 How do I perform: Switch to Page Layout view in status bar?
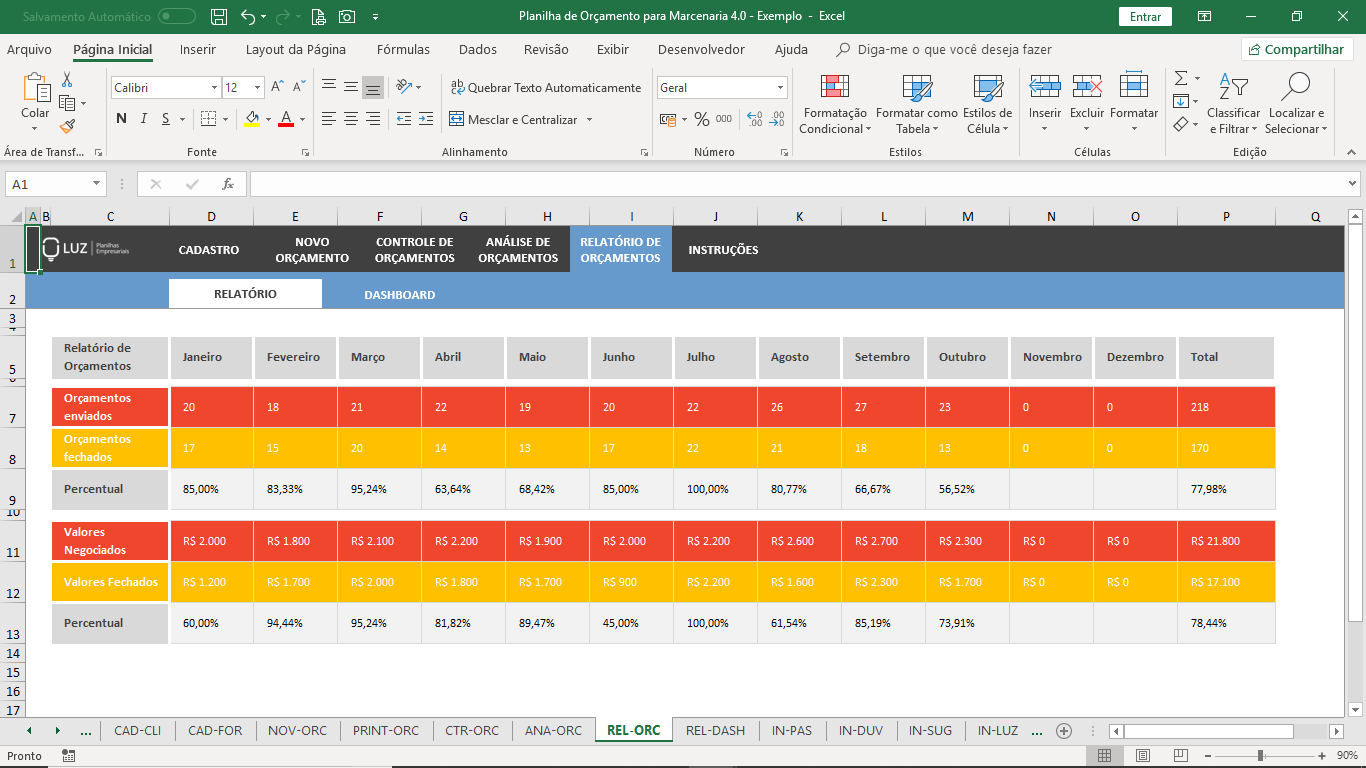(x=1142, y=756)
